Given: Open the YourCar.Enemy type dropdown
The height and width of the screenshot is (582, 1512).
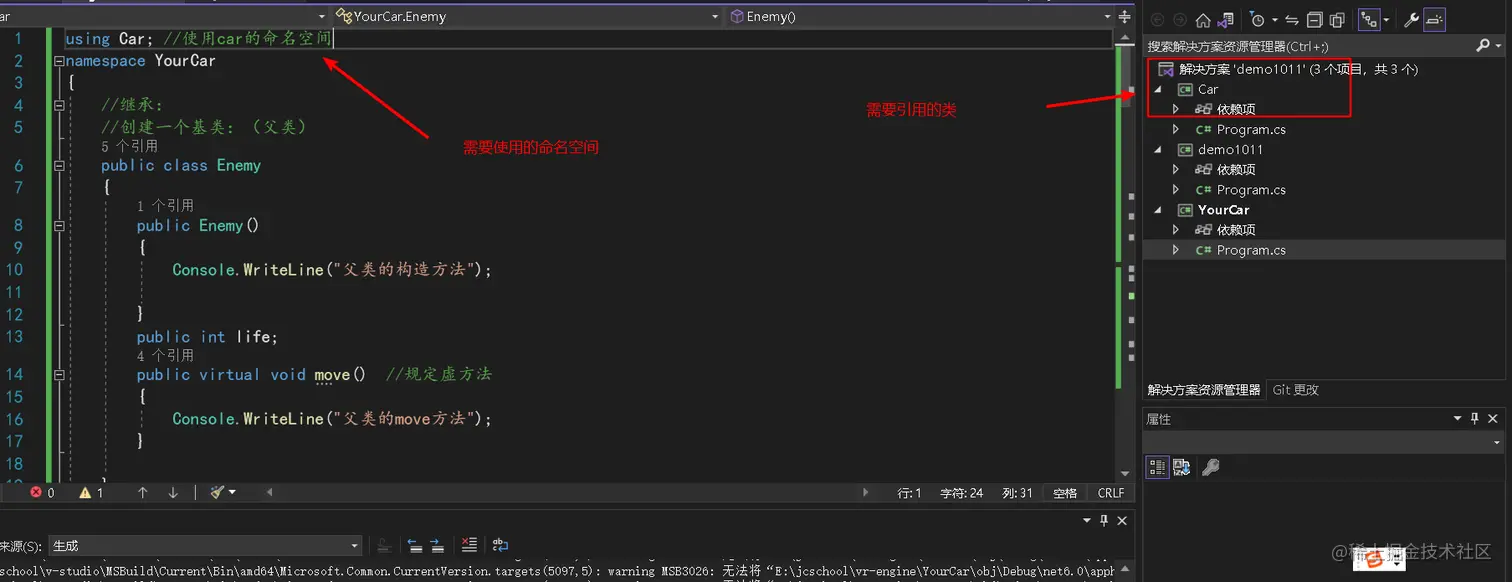Looking at the screenshot, I should click(x=527, y=16).
